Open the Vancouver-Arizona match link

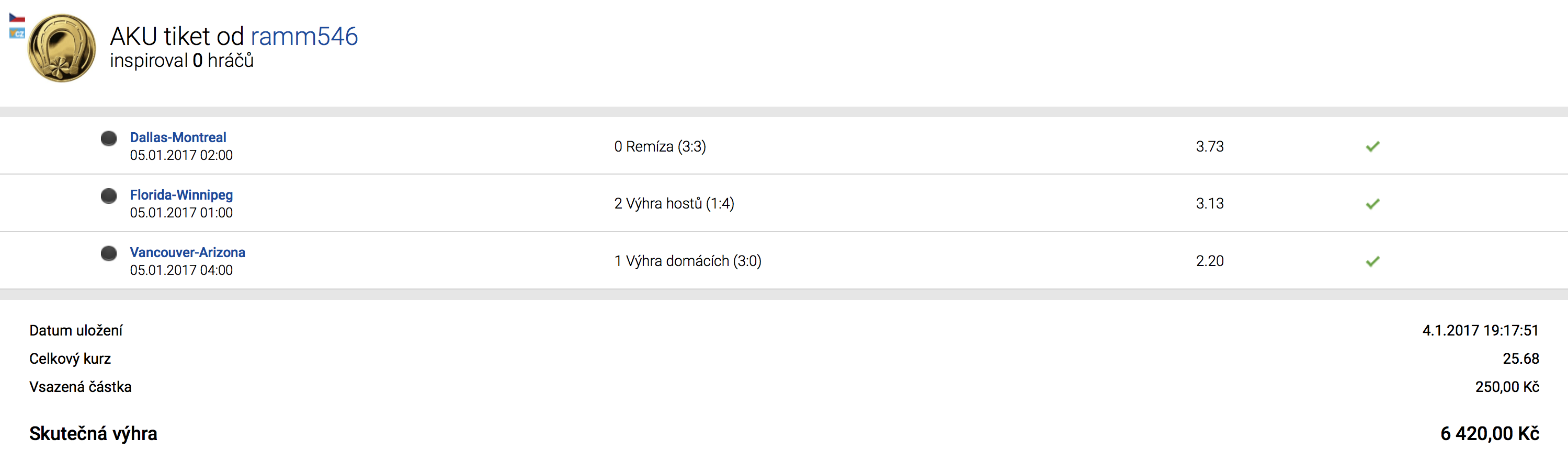(x=187, y=252)
